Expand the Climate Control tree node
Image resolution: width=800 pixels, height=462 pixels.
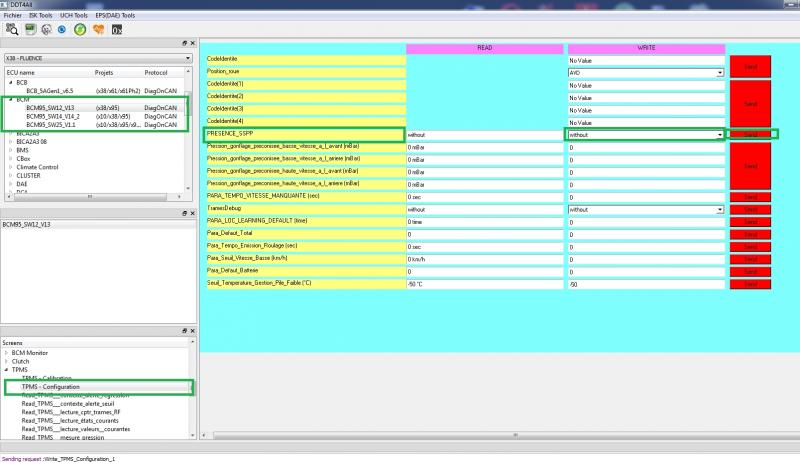[x=11, y=167]
